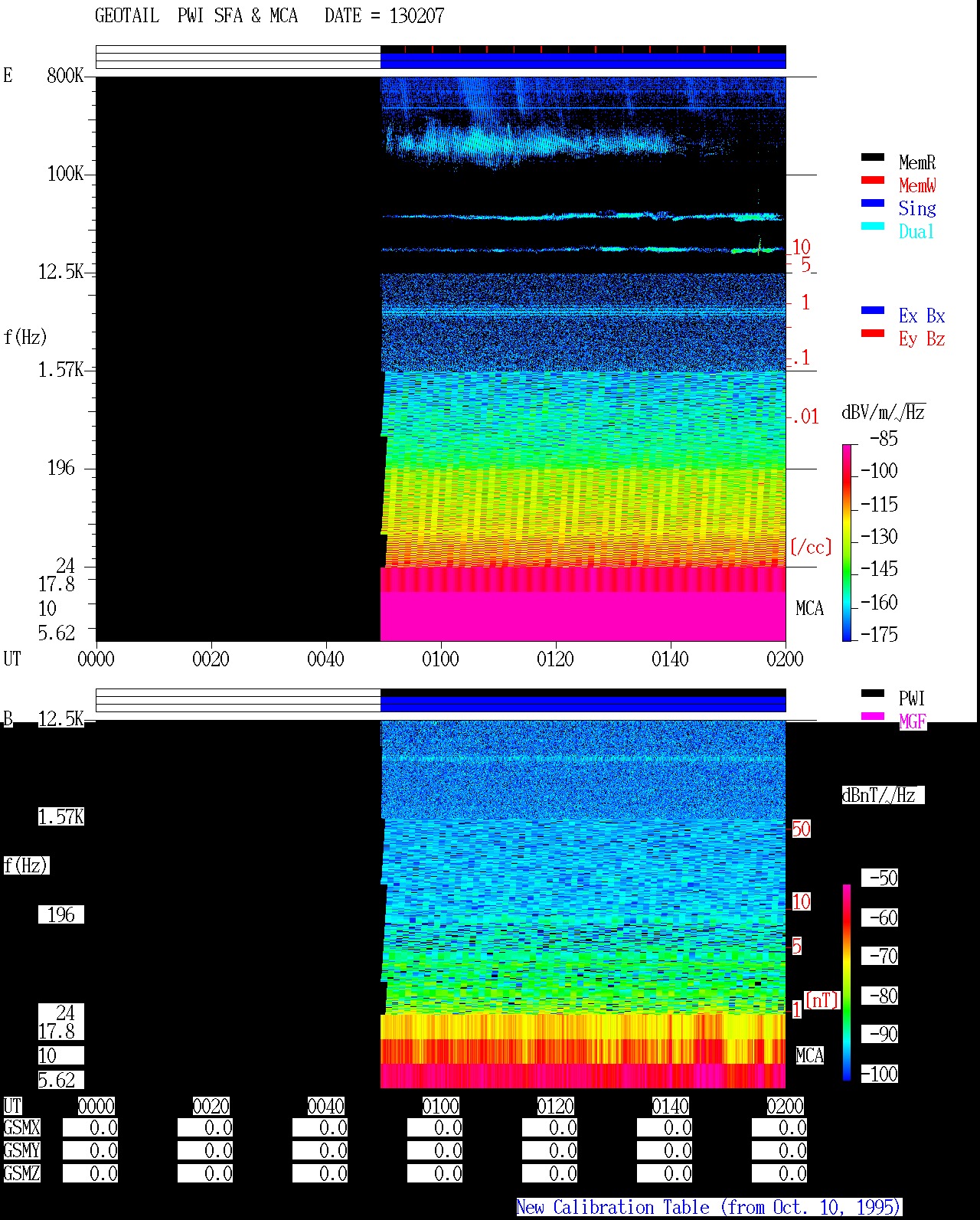
Task: Click the black MemR legend swatch
Action: pos(873,157)
